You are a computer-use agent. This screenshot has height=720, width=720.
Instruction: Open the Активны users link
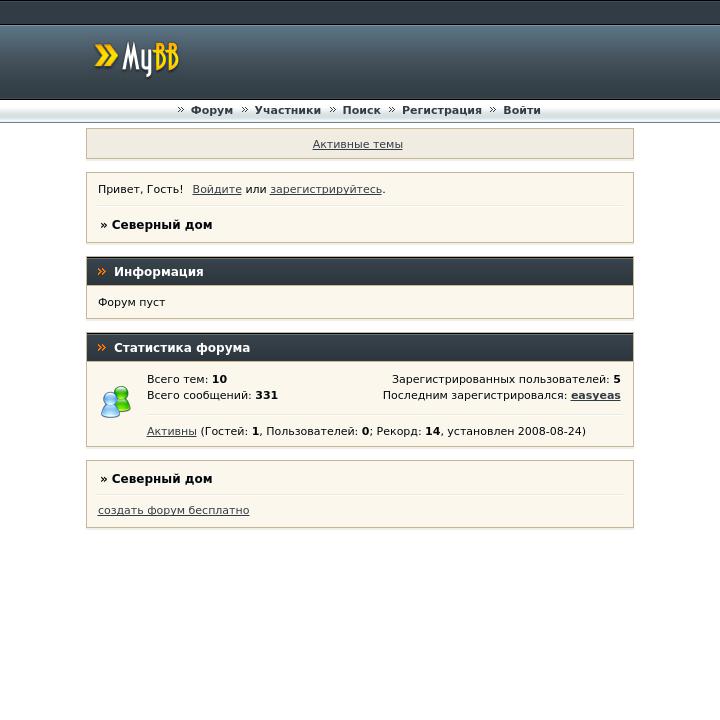coord(171,431)
